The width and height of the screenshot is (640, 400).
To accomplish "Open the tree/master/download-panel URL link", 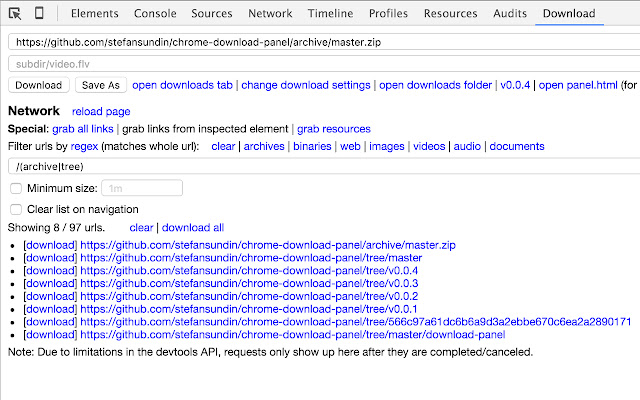I will pos(293,335).
